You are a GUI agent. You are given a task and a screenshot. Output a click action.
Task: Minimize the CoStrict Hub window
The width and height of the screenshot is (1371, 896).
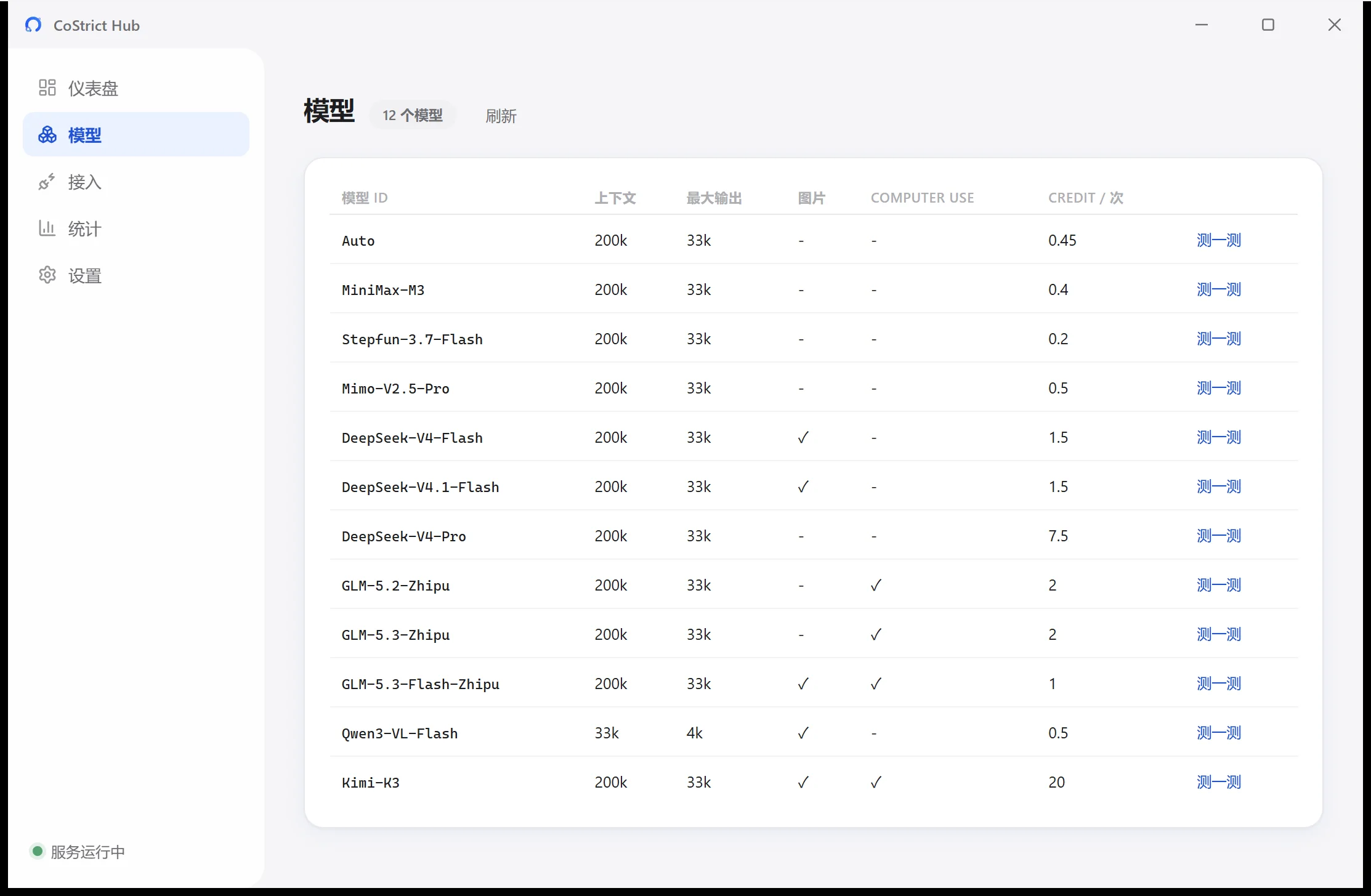coord(1202,25)
